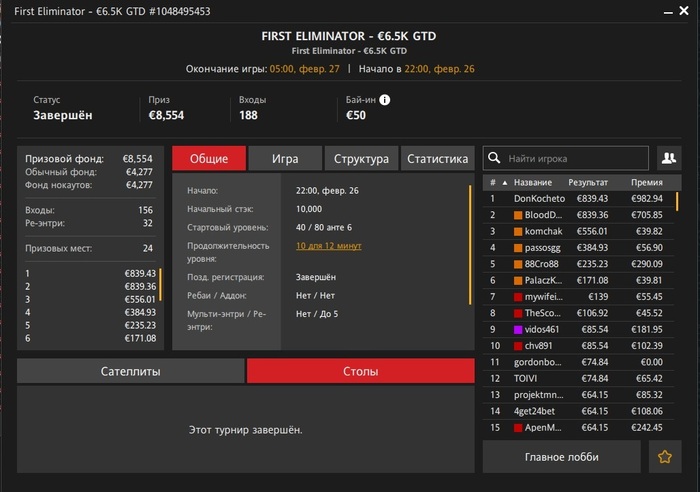Click the buy-in info icon
700x492 pixels.
(x=384, y=100)
